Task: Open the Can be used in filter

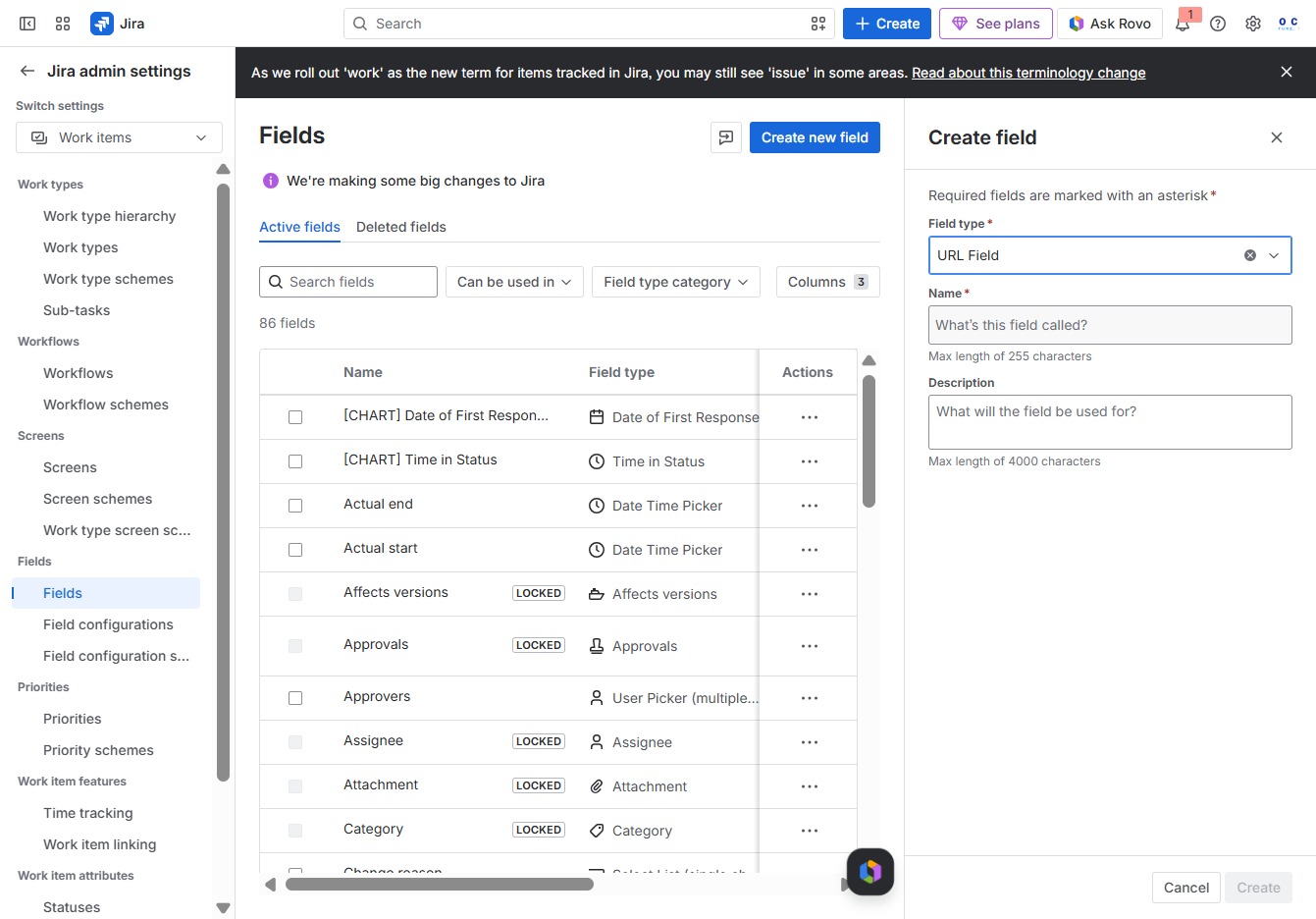Action: (x=514, y=282)
